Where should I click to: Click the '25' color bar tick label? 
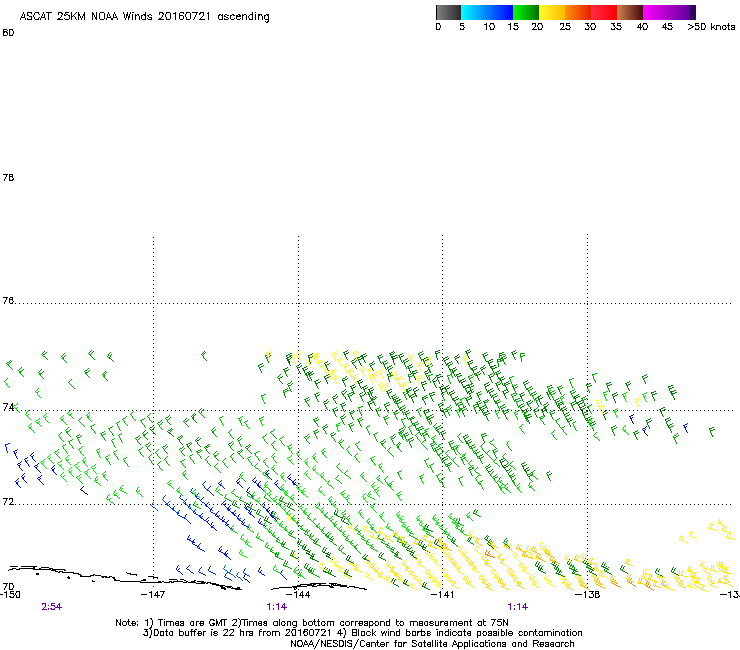click(x=565, y=27)
